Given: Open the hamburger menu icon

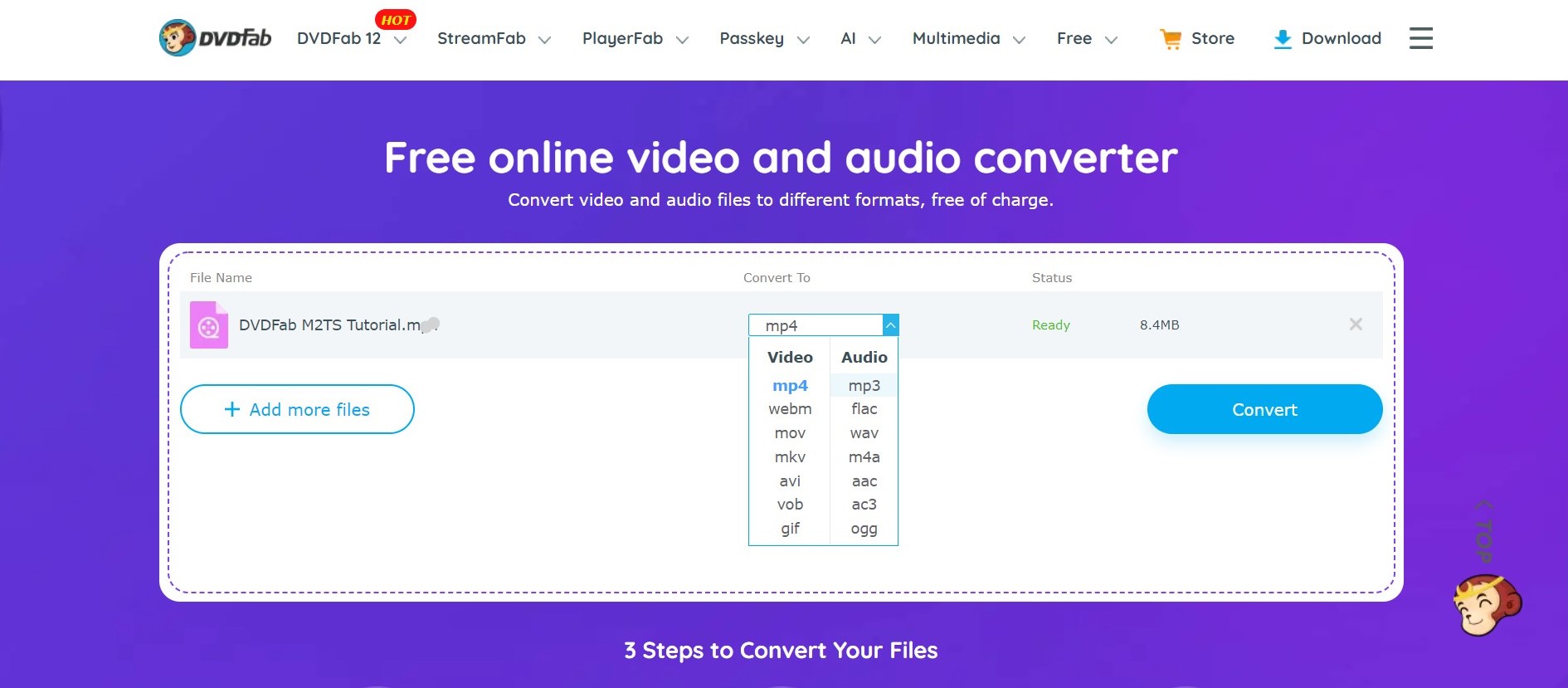Looking at the screenshot, I should point(1420,38).
